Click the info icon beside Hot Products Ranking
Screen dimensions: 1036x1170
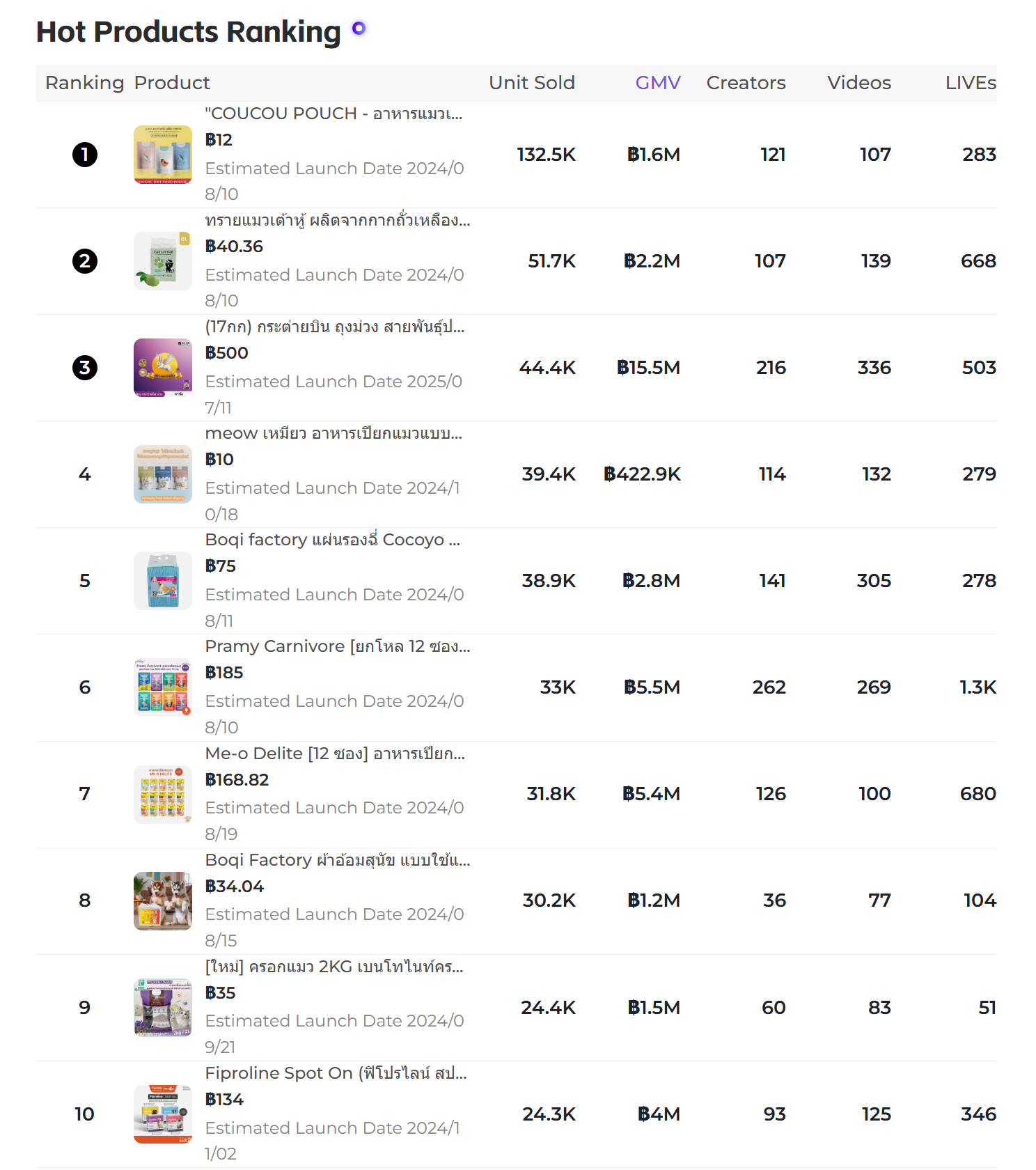point(359,29)
